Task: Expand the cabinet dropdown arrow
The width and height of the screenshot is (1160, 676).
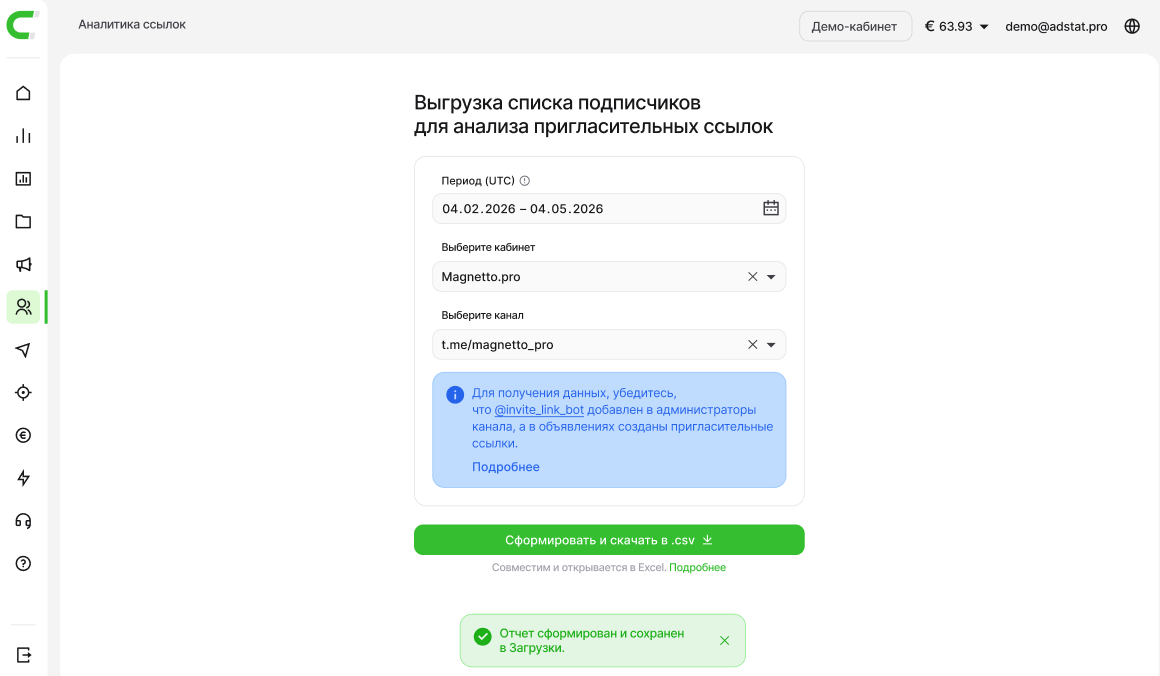Action: pos(771,277)
